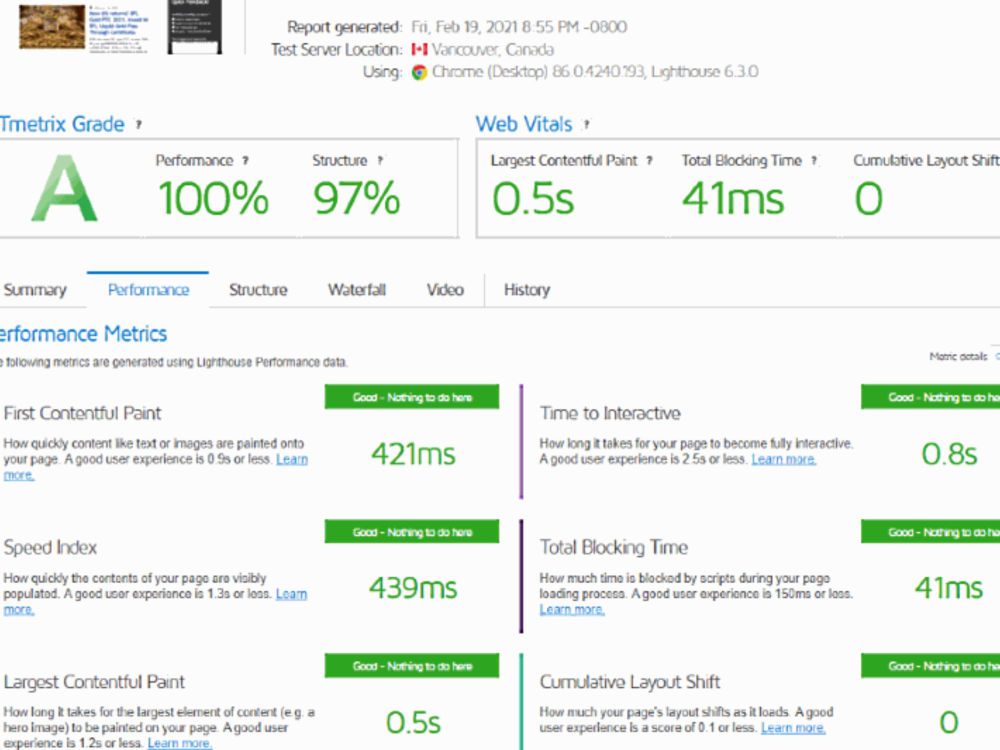1000x750 pixels.
Task: Open the Waterfall tab
Action: tap(357, 290)
